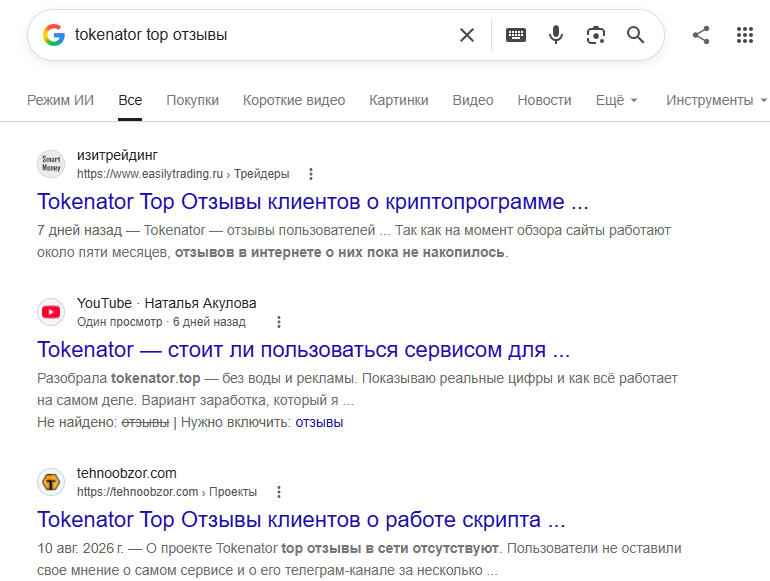Click the blue 'отзывы' include-word link
Screen dimensions: 770x581
click(x=319, y=422)
